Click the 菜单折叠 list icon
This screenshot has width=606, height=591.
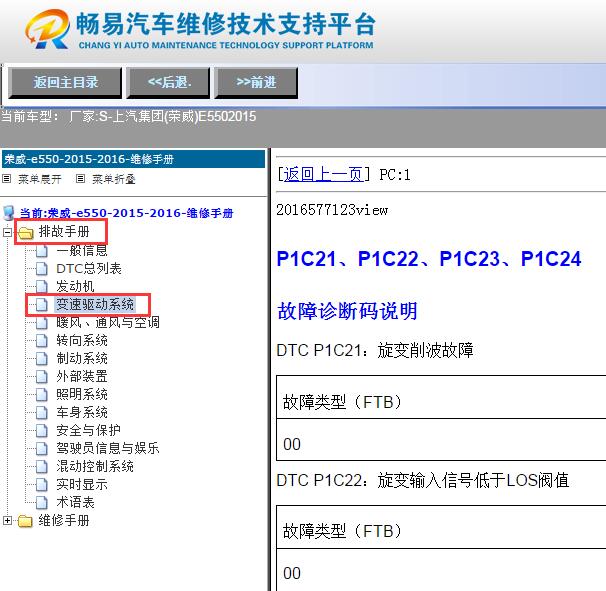click(80, 179)
